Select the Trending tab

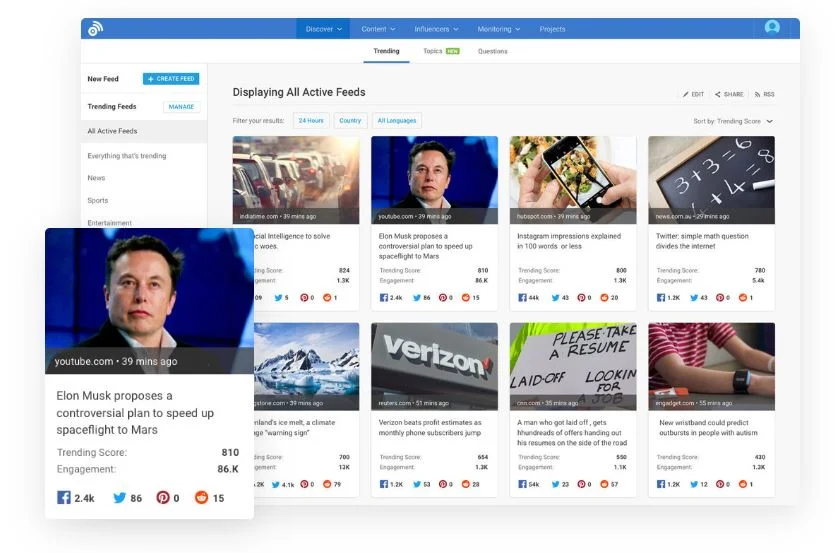click(x=386, y=51)
